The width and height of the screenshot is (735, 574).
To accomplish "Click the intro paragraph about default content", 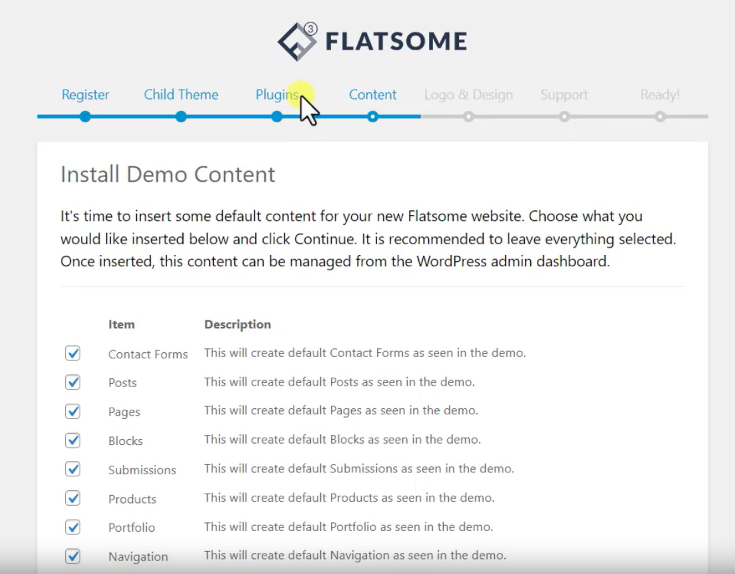I will (368, 239).
